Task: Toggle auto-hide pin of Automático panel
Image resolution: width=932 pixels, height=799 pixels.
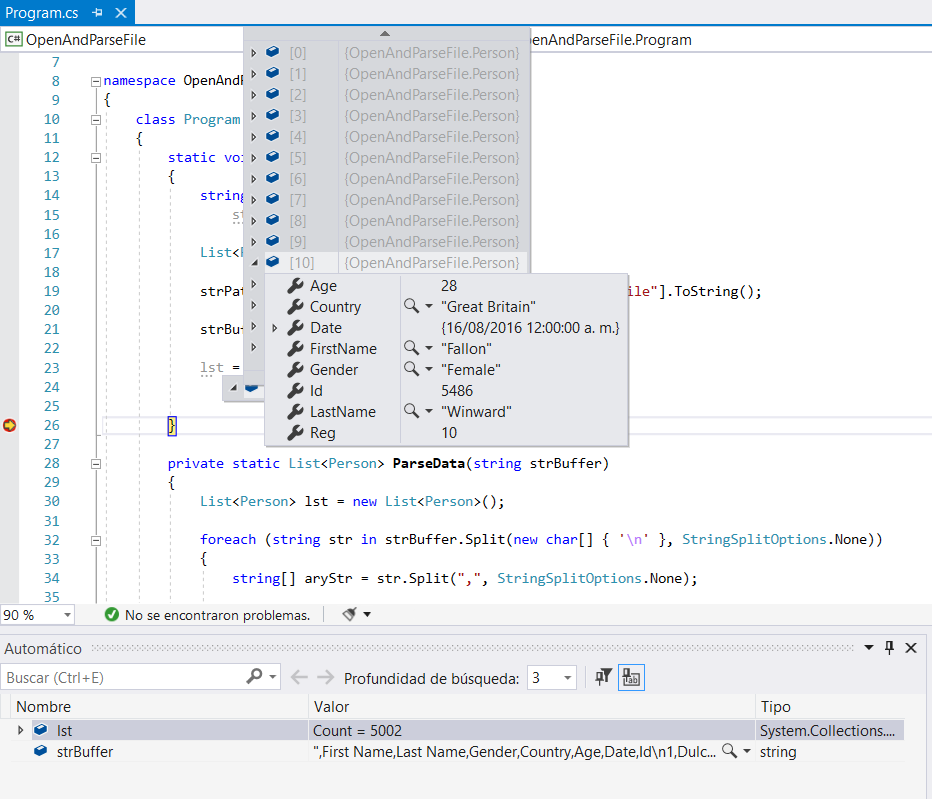Action: point(889,648)
